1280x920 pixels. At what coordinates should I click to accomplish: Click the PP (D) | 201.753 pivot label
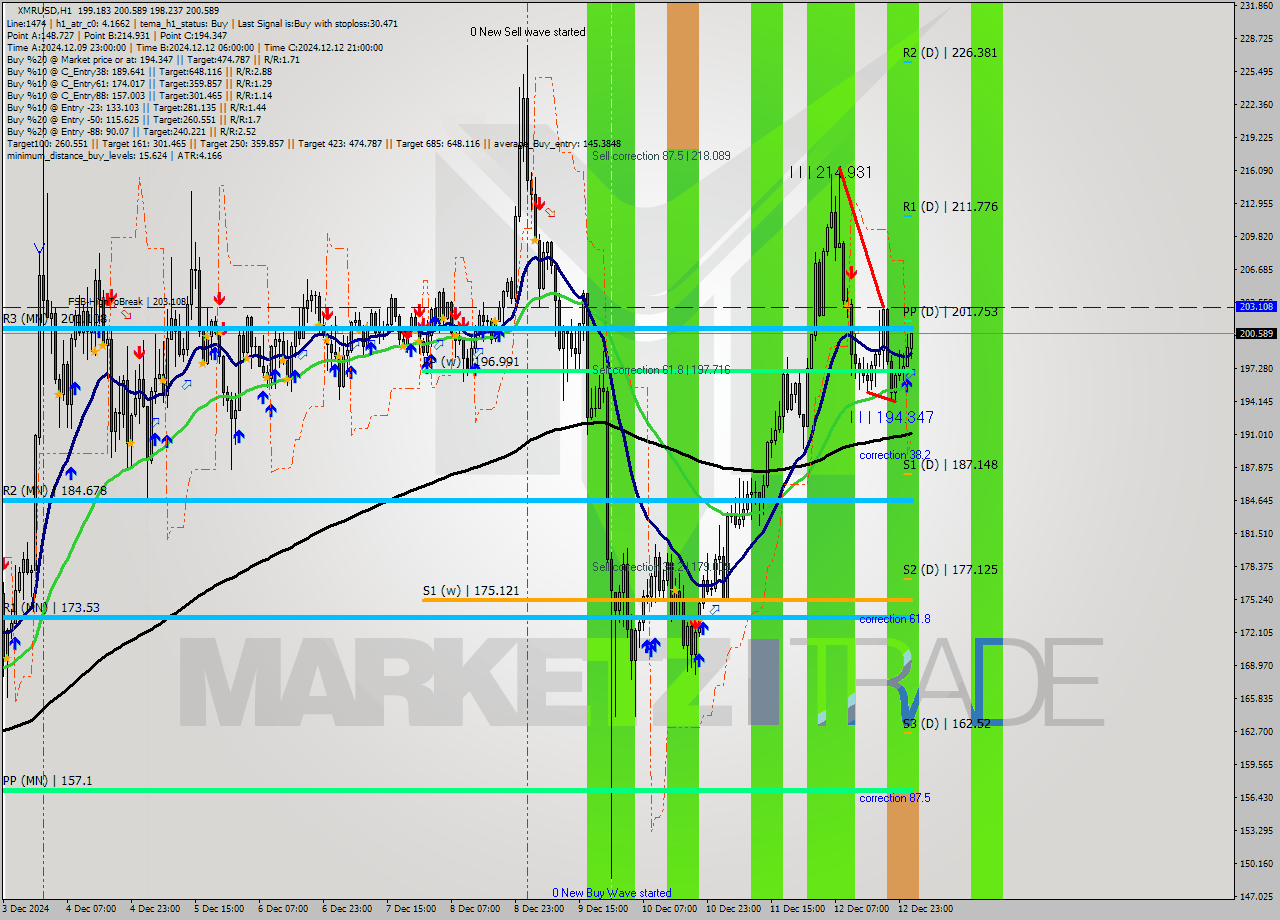950,312
